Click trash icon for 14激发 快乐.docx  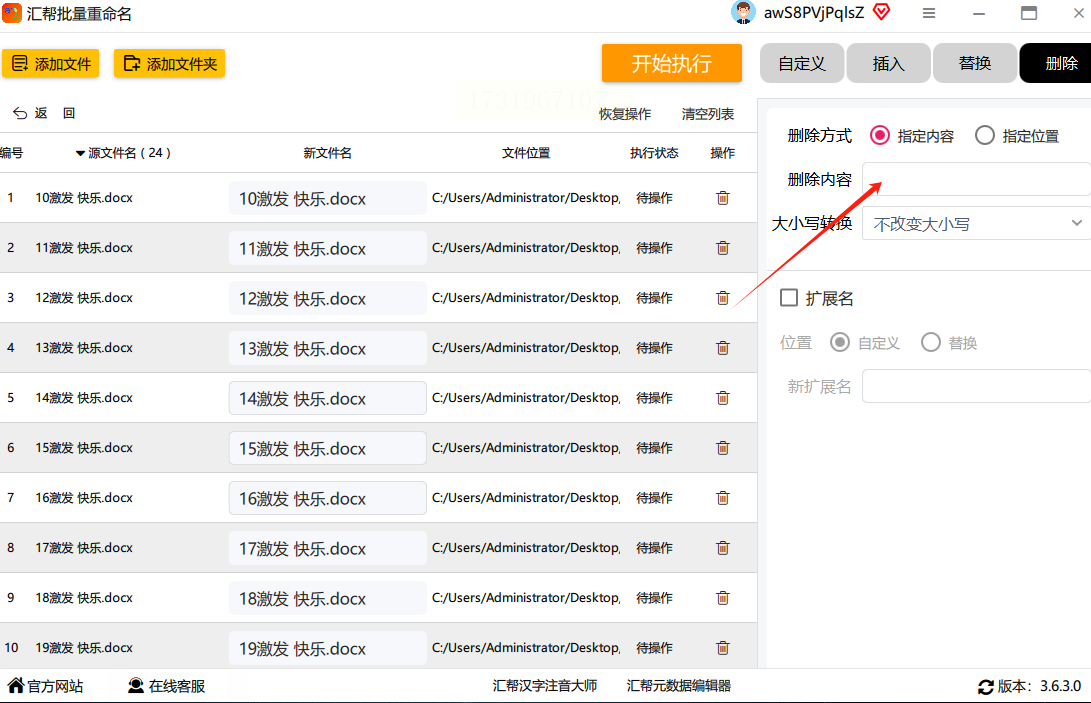723,398
